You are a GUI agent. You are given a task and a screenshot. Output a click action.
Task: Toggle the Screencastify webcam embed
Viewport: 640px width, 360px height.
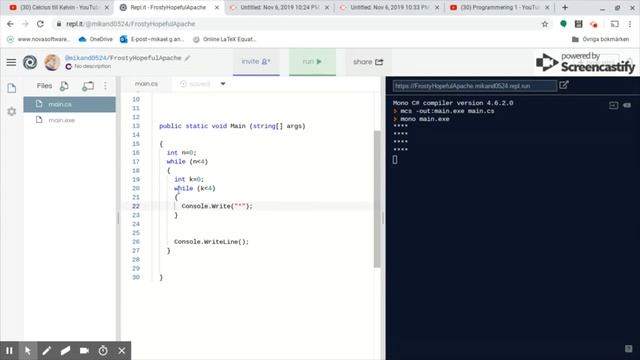[84, 351]
